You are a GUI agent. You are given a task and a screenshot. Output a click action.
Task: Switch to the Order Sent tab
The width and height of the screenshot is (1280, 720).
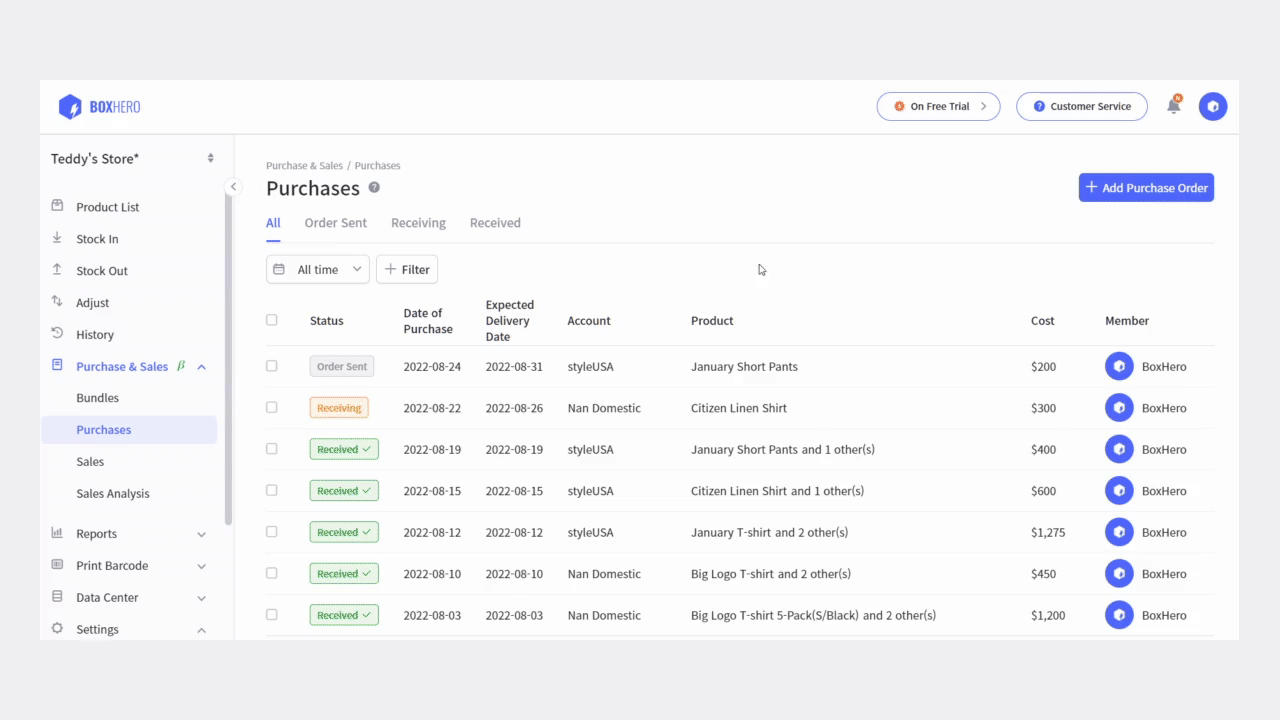pos(335,223)
